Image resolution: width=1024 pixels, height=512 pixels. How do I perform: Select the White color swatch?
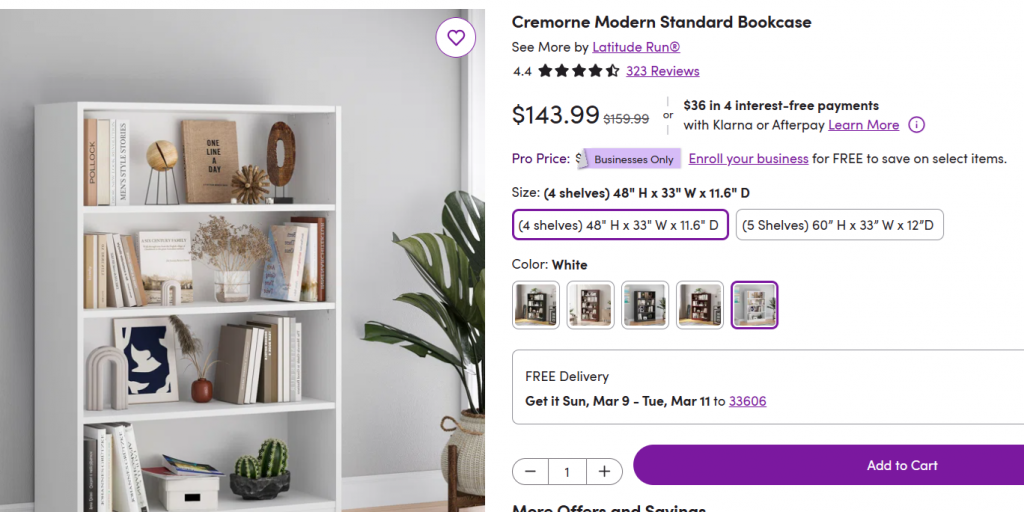754,305
